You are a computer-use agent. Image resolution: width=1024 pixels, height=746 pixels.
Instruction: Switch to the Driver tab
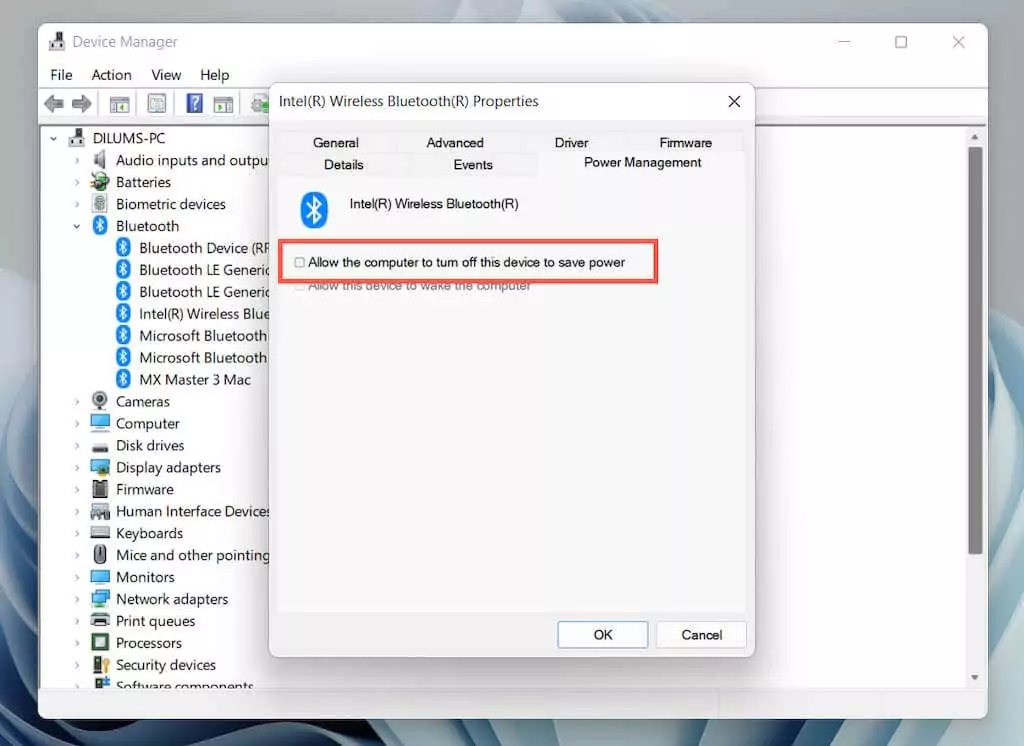tap(571, 142)
